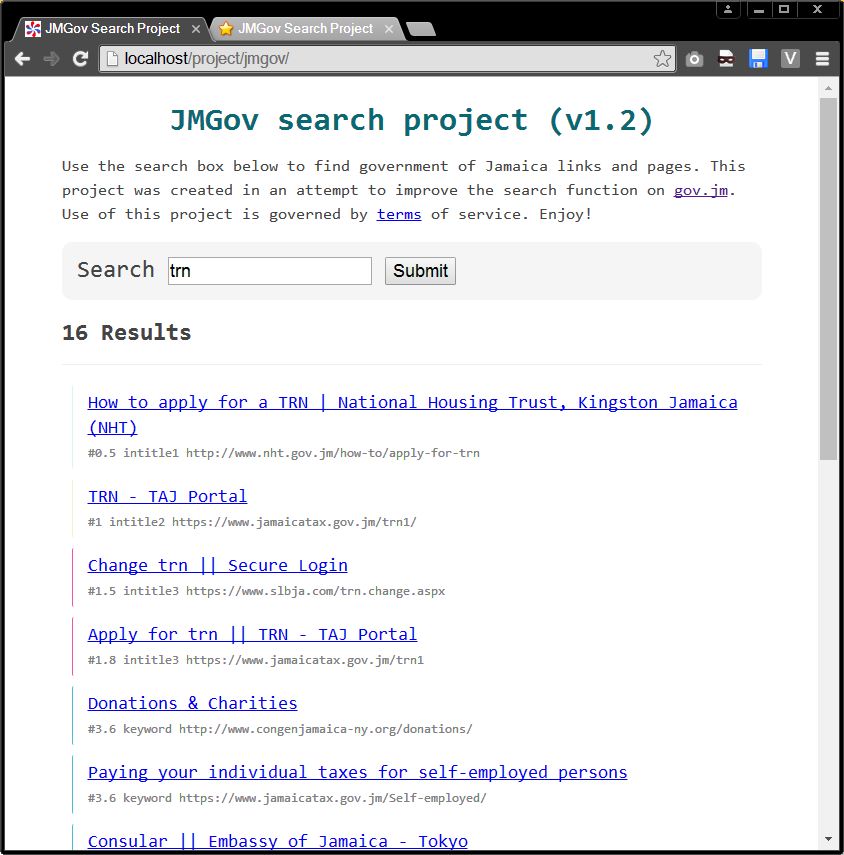The image size is (844, 855).
Task: Click the Submit button
Action: [420, 270]
